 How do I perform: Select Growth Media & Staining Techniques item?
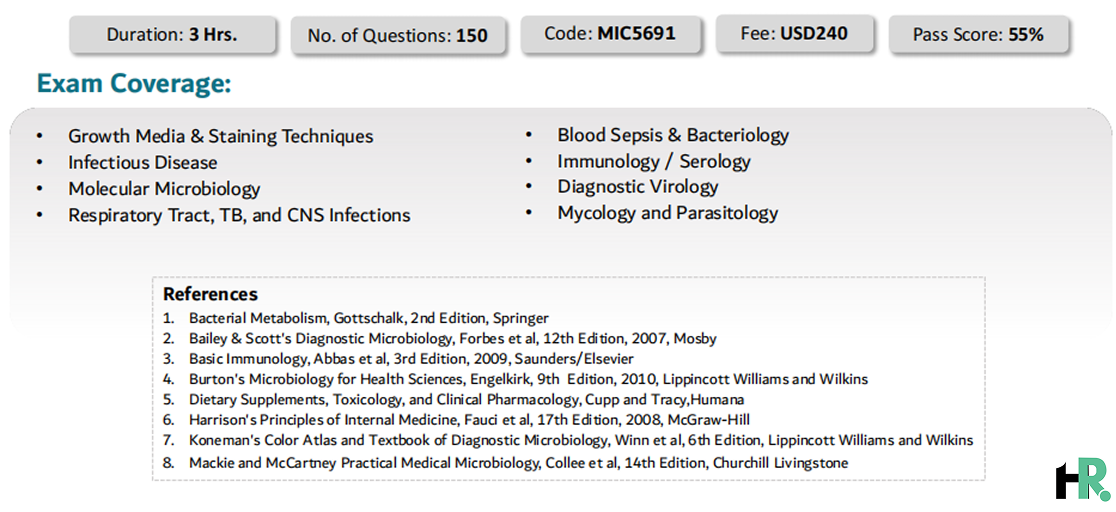coord(221,136)
